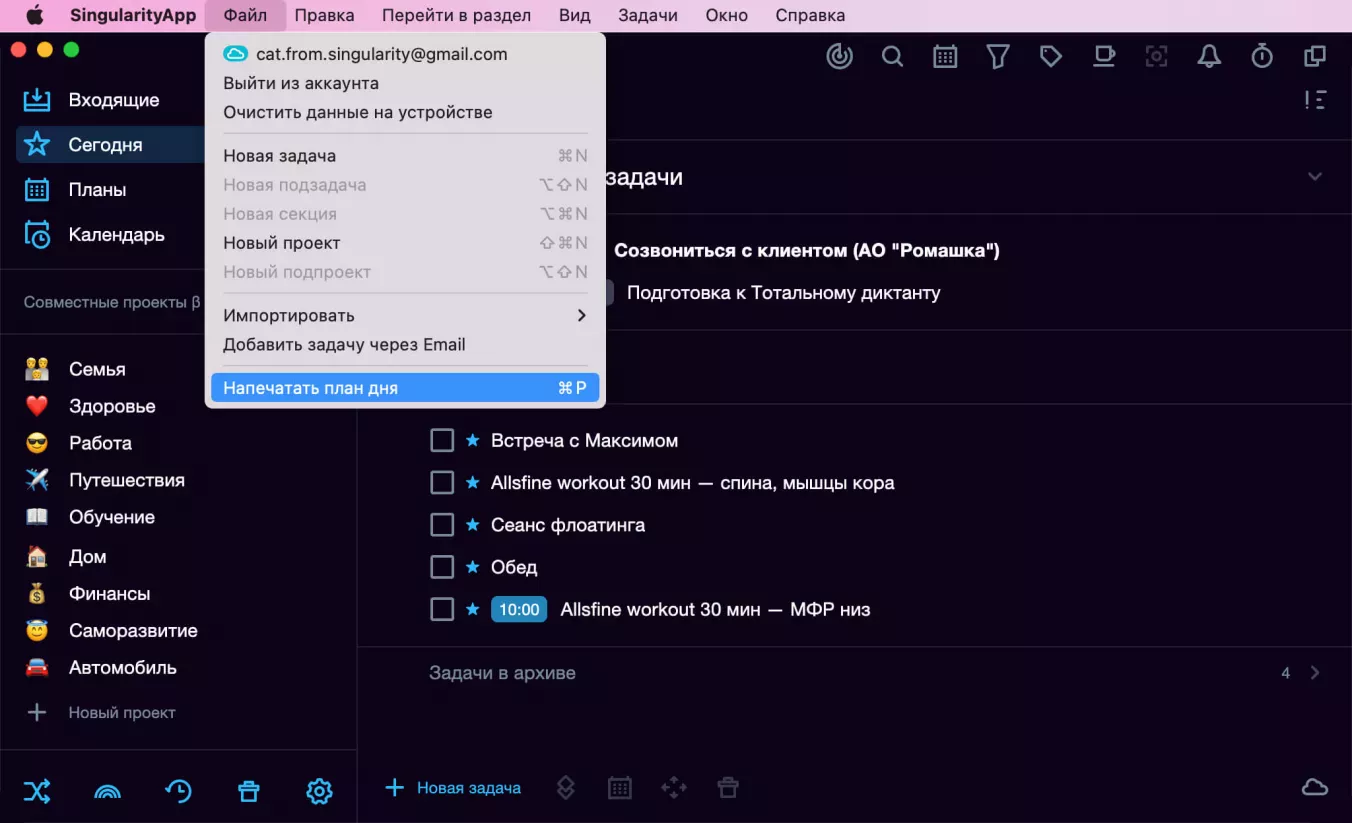
Task: Click the duplicate windows icon
Action: click(x=1315, y=57)
